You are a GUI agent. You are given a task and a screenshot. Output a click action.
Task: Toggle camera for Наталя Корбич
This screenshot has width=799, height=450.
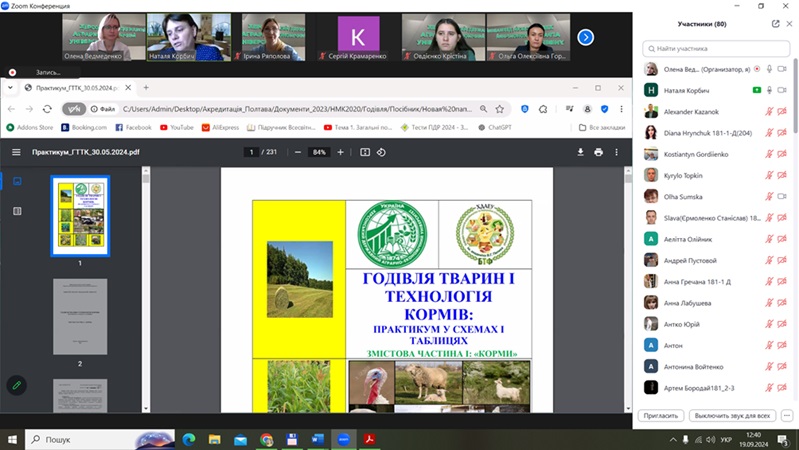click(x=782, y=90)
